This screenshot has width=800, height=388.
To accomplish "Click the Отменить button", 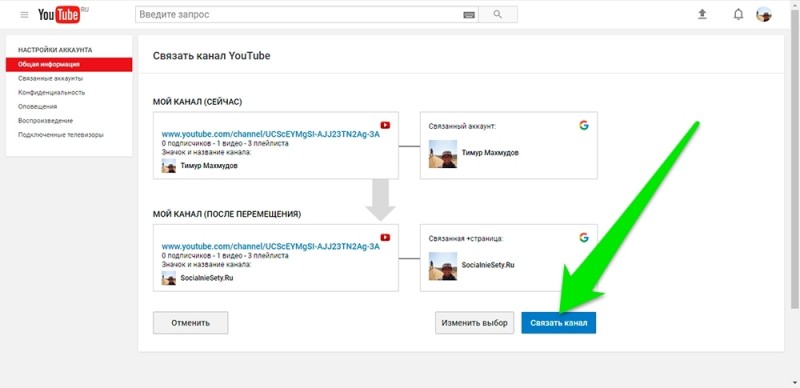I will tap(190, 323).
